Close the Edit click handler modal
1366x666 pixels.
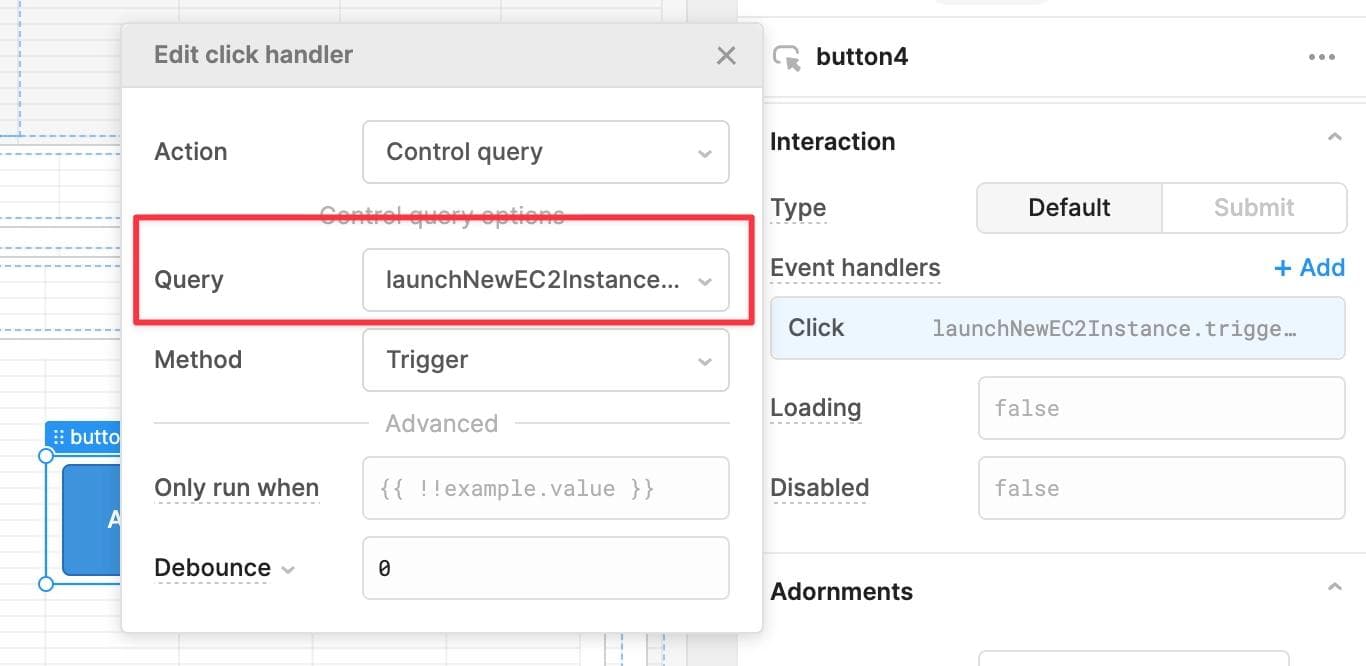726,56
